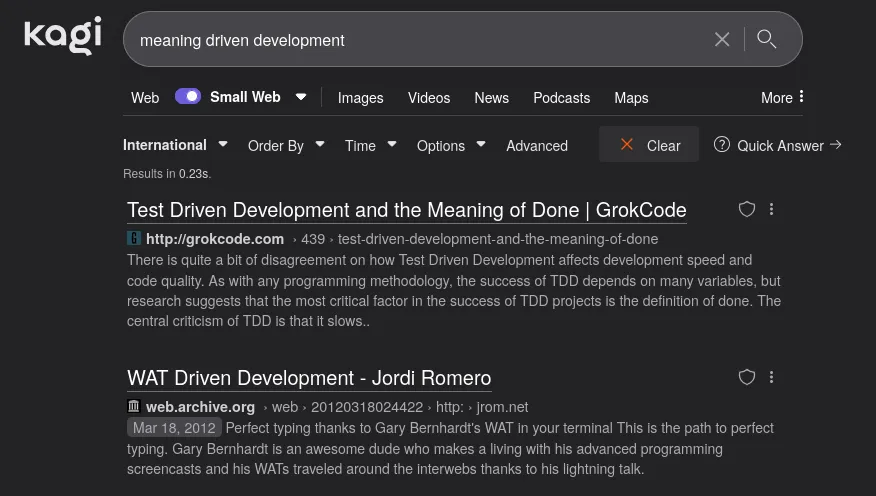876x496 pixels.
Task: Click the Advanced search link
Action: point(536,146)
